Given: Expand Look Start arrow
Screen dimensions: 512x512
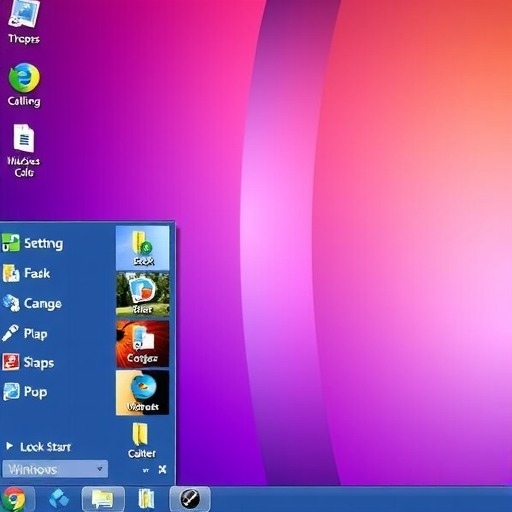Looking at the screenshot, I should 9,446.
